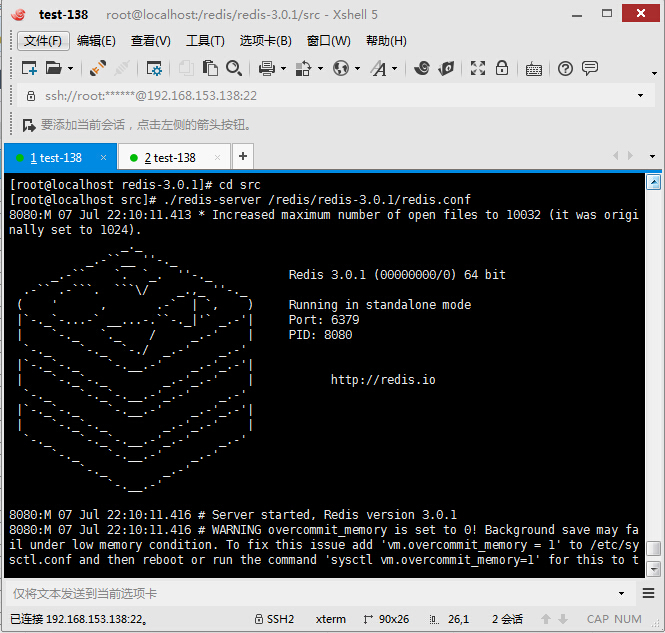
Task: Open the 选项卡(B) menu
Action: pos(265,41)
